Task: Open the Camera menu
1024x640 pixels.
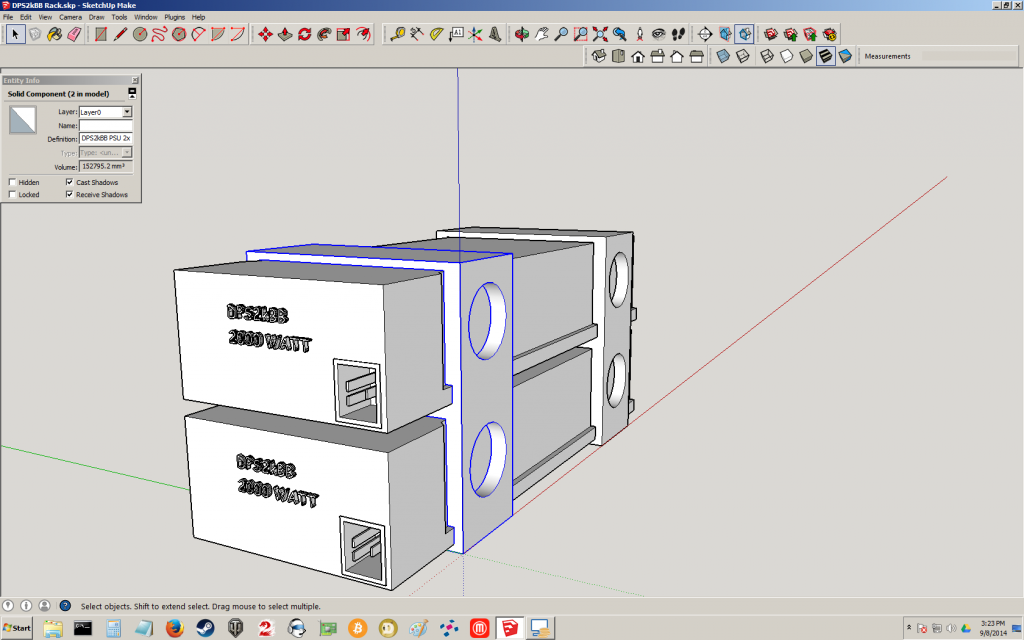Action: point(70,17)
